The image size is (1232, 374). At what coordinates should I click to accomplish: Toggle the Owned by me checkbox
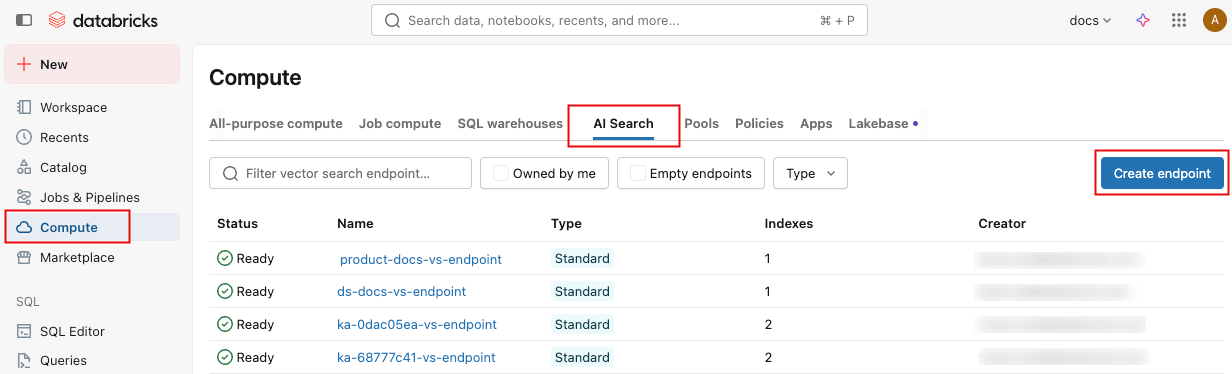[501, 173]
